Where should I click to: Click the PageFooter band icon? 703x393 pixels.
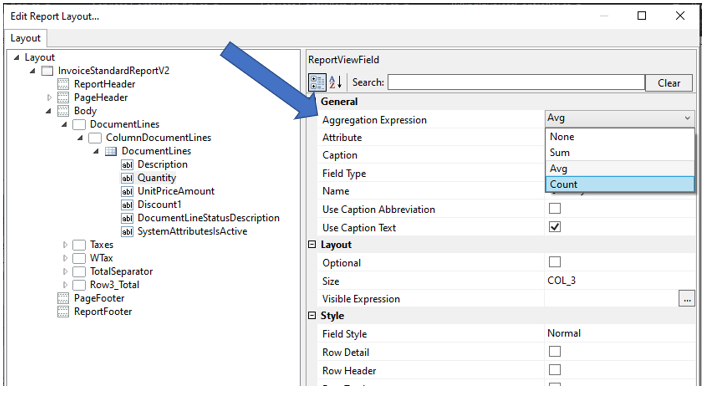pyautogui.click(x=63, y=298)
